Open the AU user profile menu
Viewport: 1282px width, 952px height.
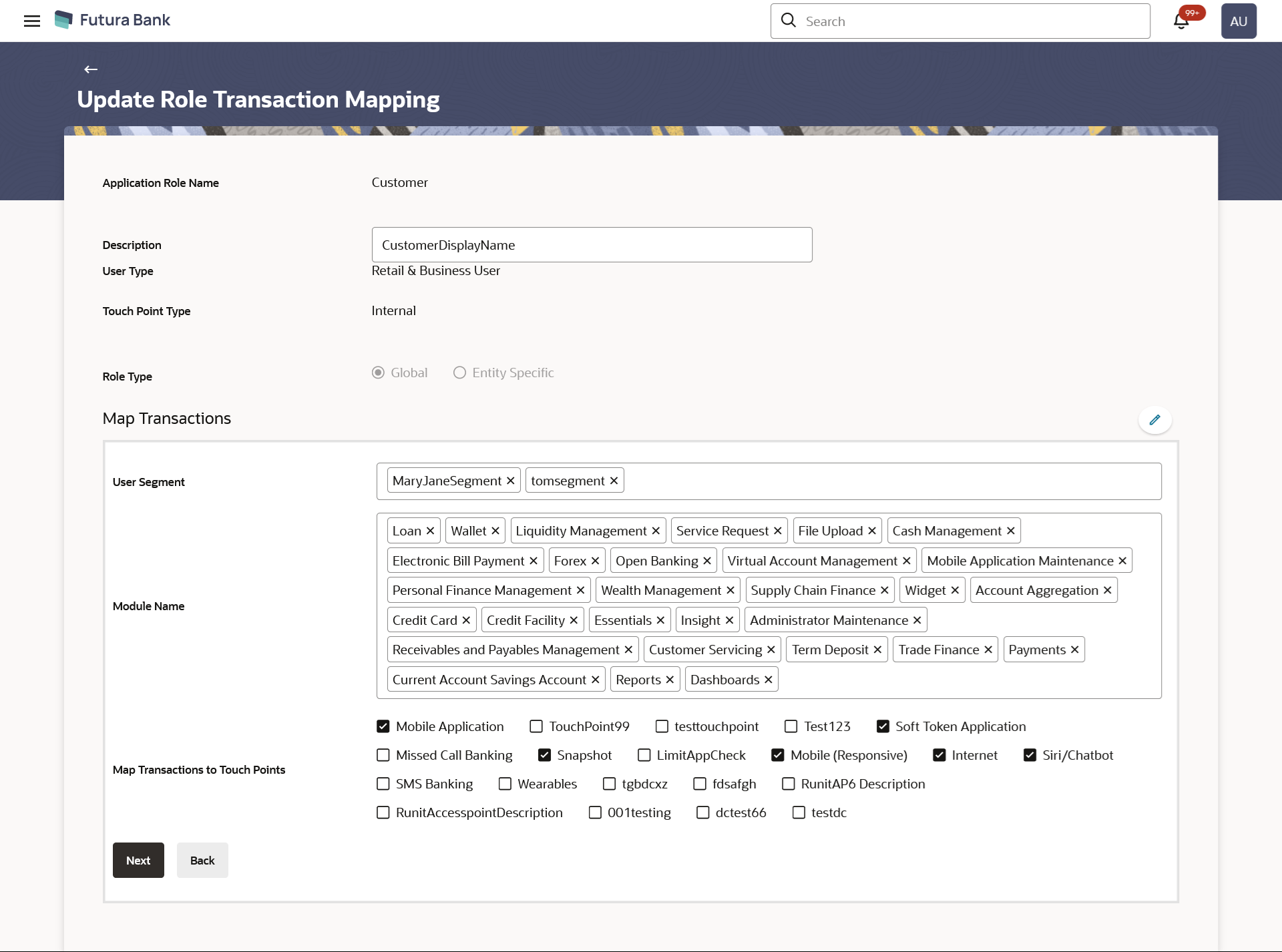click(1238, 21)
